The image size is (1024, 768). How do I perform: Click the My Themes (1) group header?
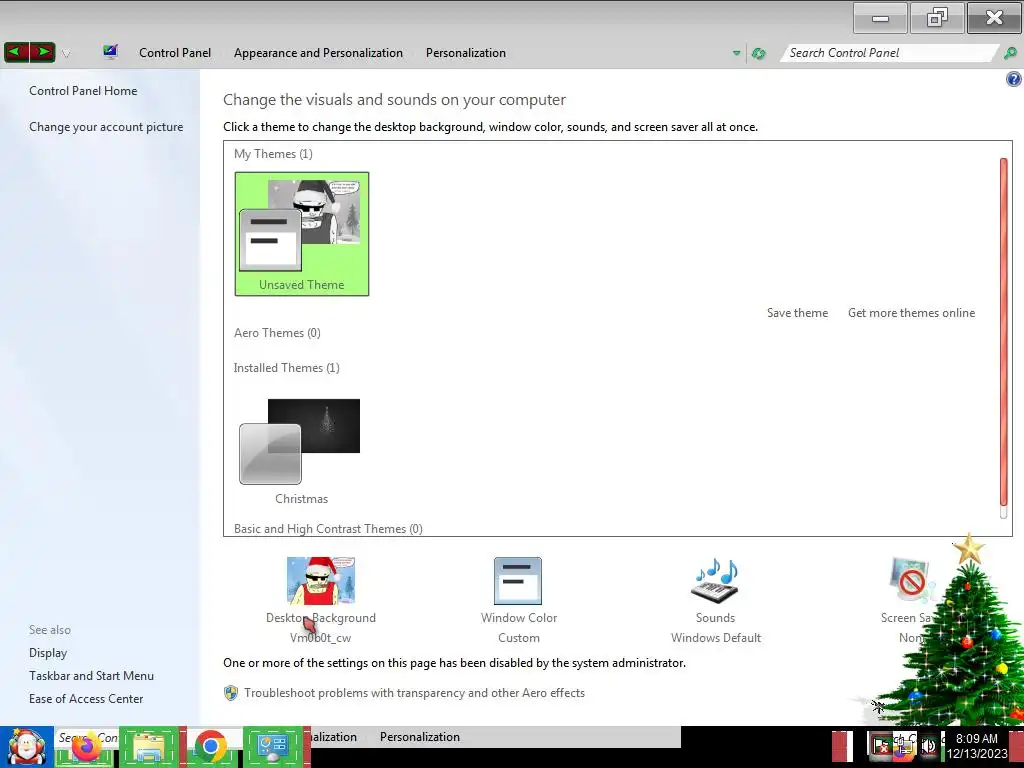(x=273, y=154)
